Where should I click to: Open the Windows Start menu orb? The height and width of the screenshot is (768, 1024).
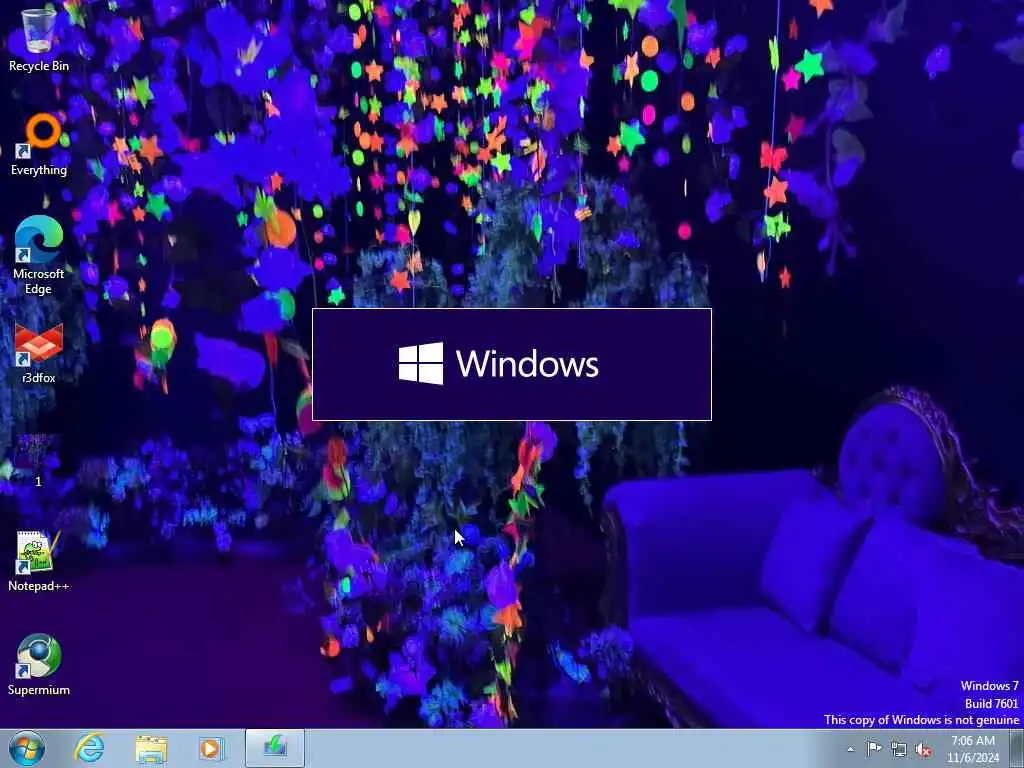click(x=27, y=748)
